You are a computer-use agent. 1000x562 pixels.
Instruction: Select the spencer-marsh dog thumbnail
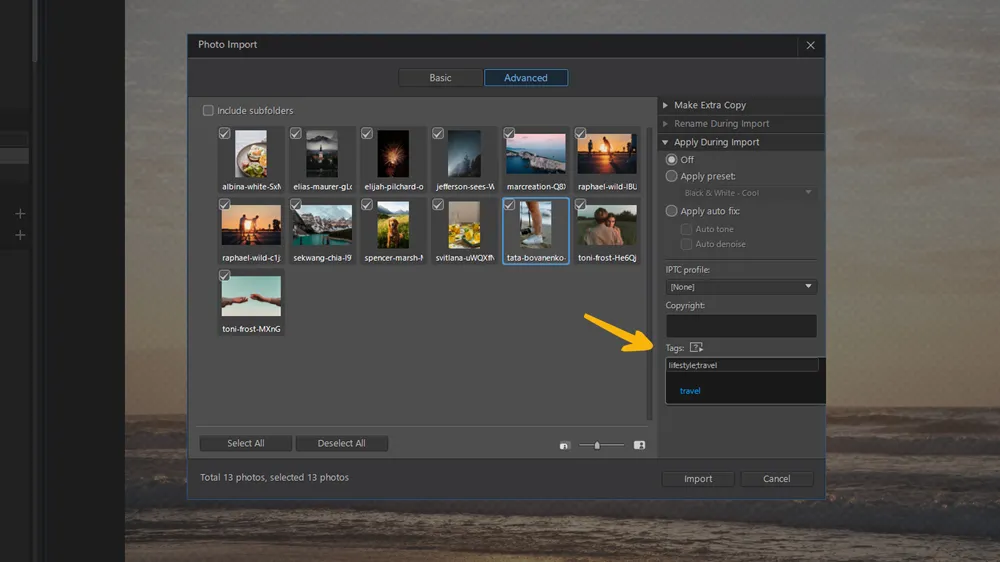[x=393, y=225]
